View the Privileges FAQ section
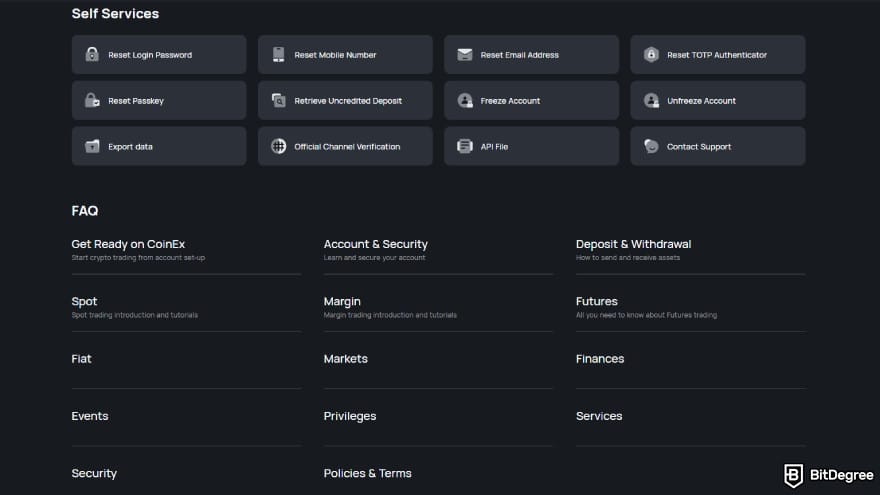Viewport: 880px width, 495px height. [x=350, y=416]
